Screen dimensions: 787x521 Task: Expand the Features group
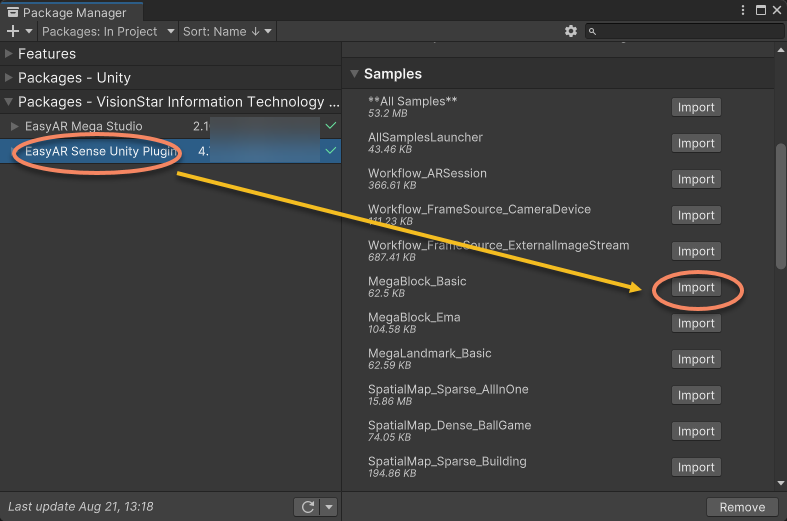click(9, 54)
